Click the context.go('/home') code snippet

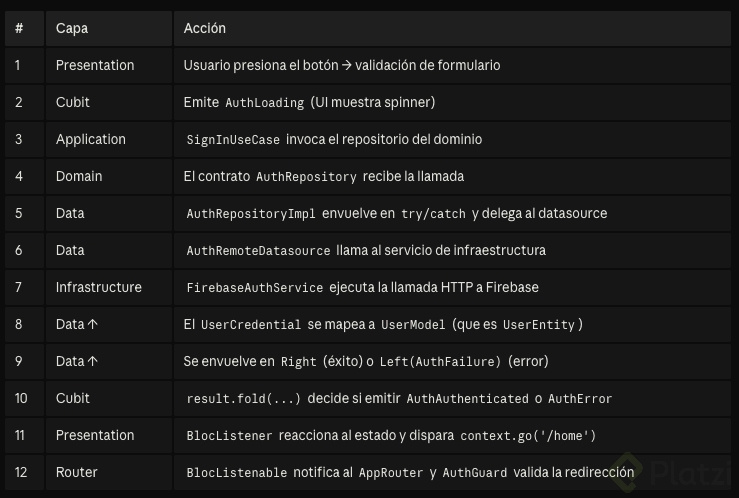(x=527, y=436)
